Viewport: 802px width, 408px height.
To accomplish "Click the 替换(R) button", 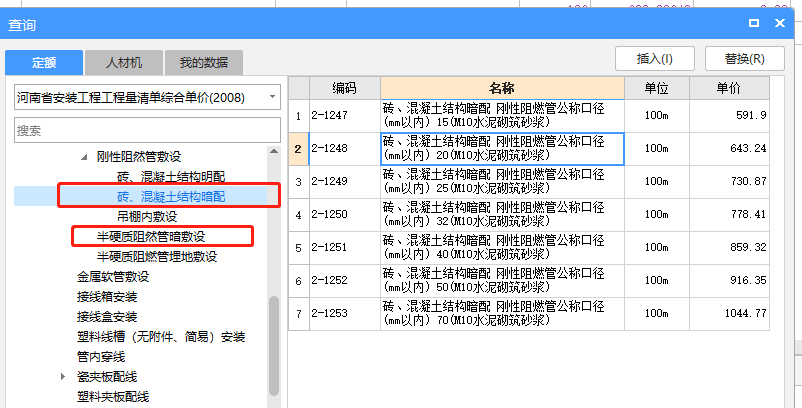I will click(x=745, y=59).
